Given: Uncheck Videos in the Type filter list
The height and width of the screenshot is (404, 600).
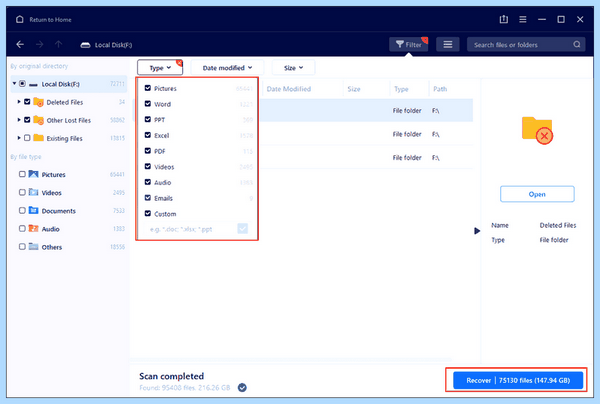Looking at the screenshot, I should click(148, 166).
